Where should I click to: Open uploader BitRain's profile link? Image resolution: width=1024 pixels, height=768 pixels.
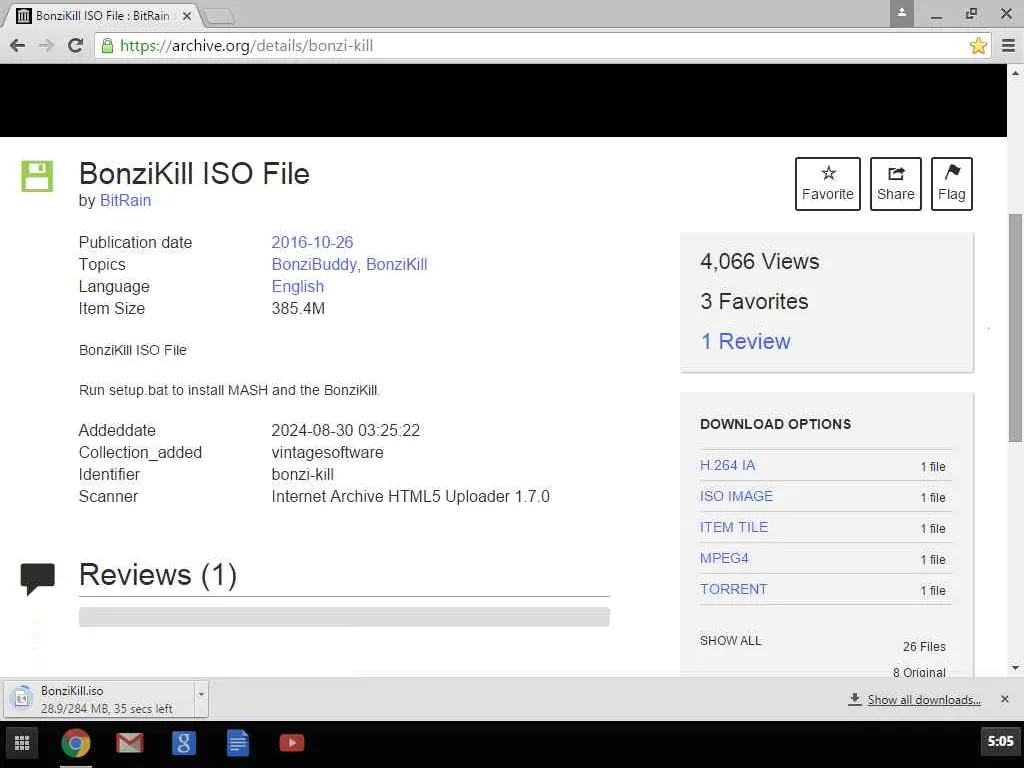(x=125, y=200)
